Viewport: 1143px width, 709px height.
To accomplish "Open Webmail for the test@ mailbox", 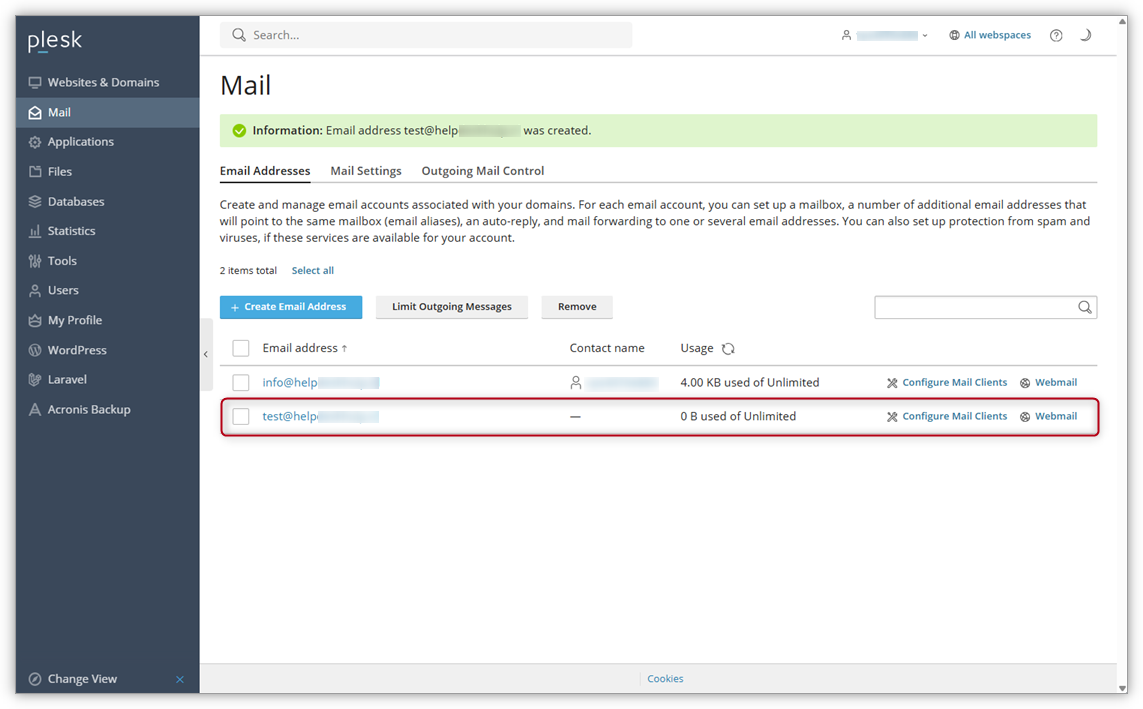I will point(1056,416).
